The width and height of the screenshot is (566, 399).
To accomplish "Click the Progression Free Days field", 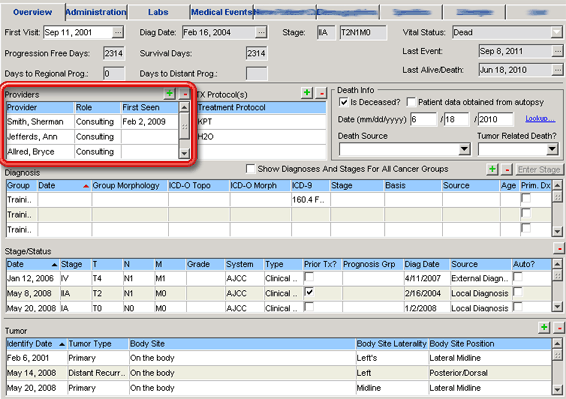I will [x=114, y=53].
